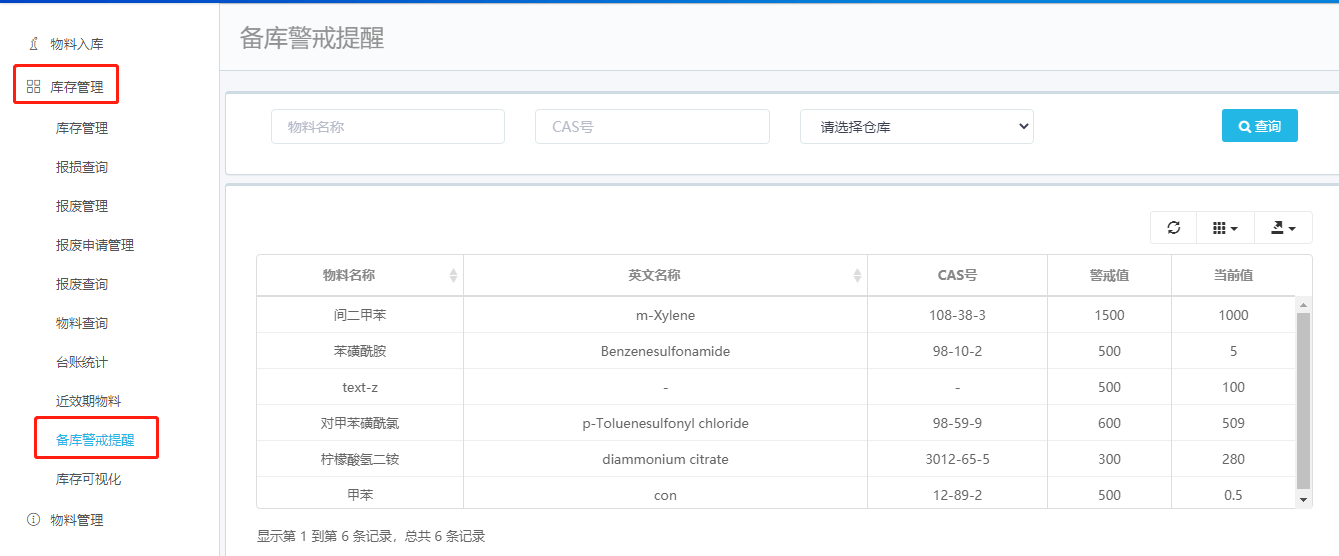Click the 查询 search button
Viewport: 1339px width, 556px height.
(x=1260, y=126)
